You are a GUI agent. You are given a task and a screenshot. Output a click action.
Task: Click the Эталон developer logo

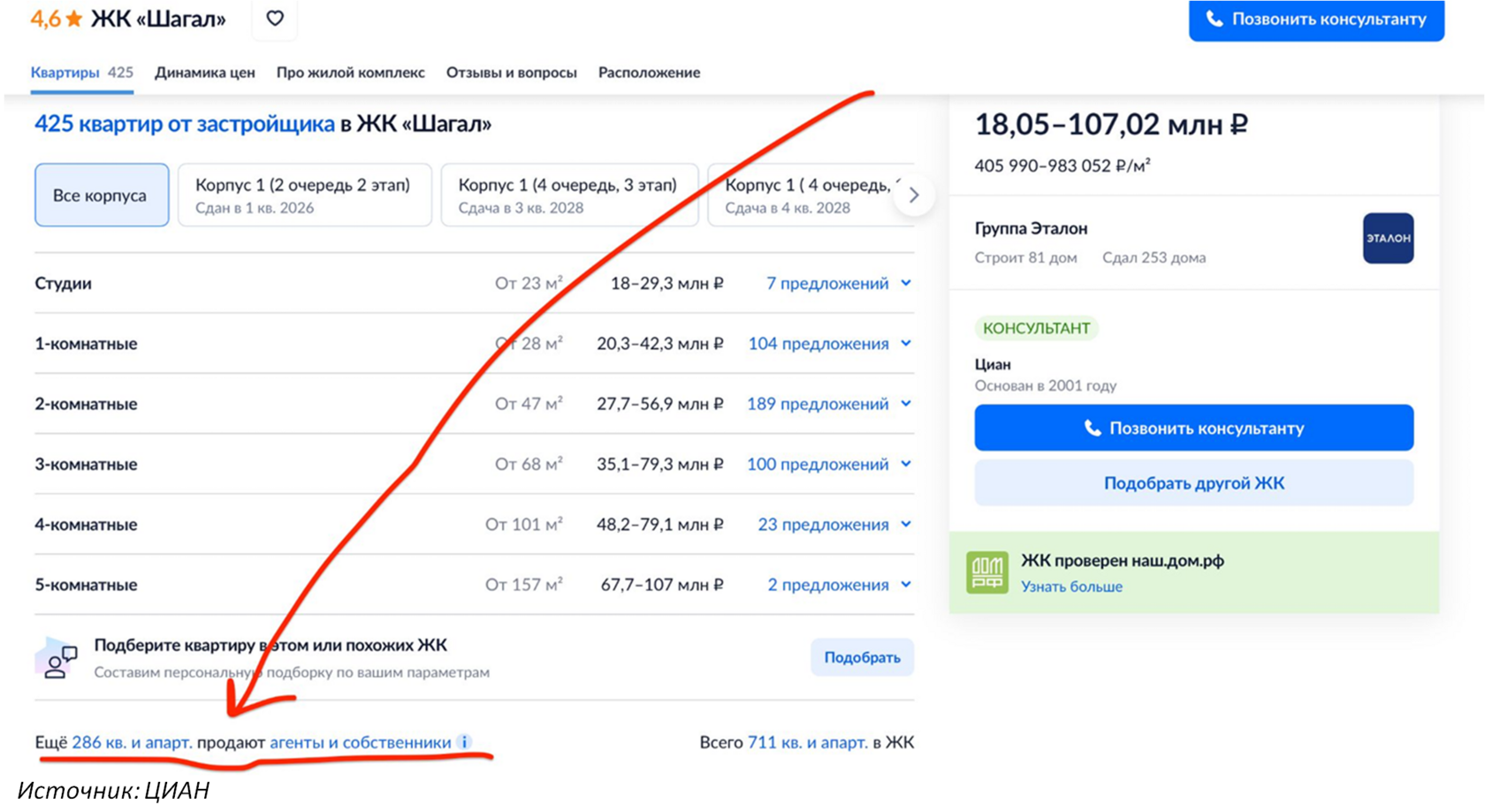click(1388, 239)
